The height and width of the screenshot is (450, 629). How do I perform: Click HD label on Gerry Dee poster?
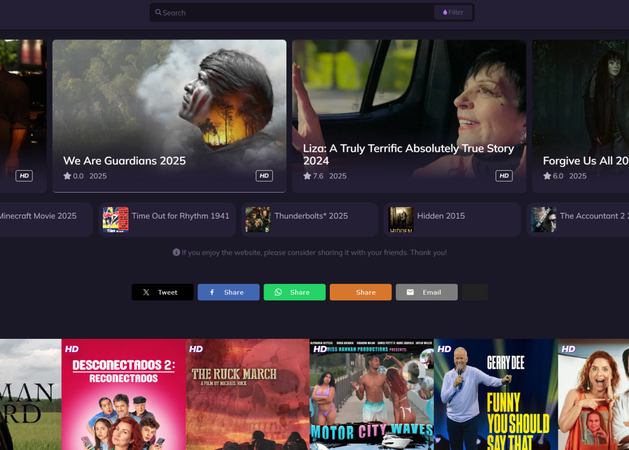coord(444,349)
